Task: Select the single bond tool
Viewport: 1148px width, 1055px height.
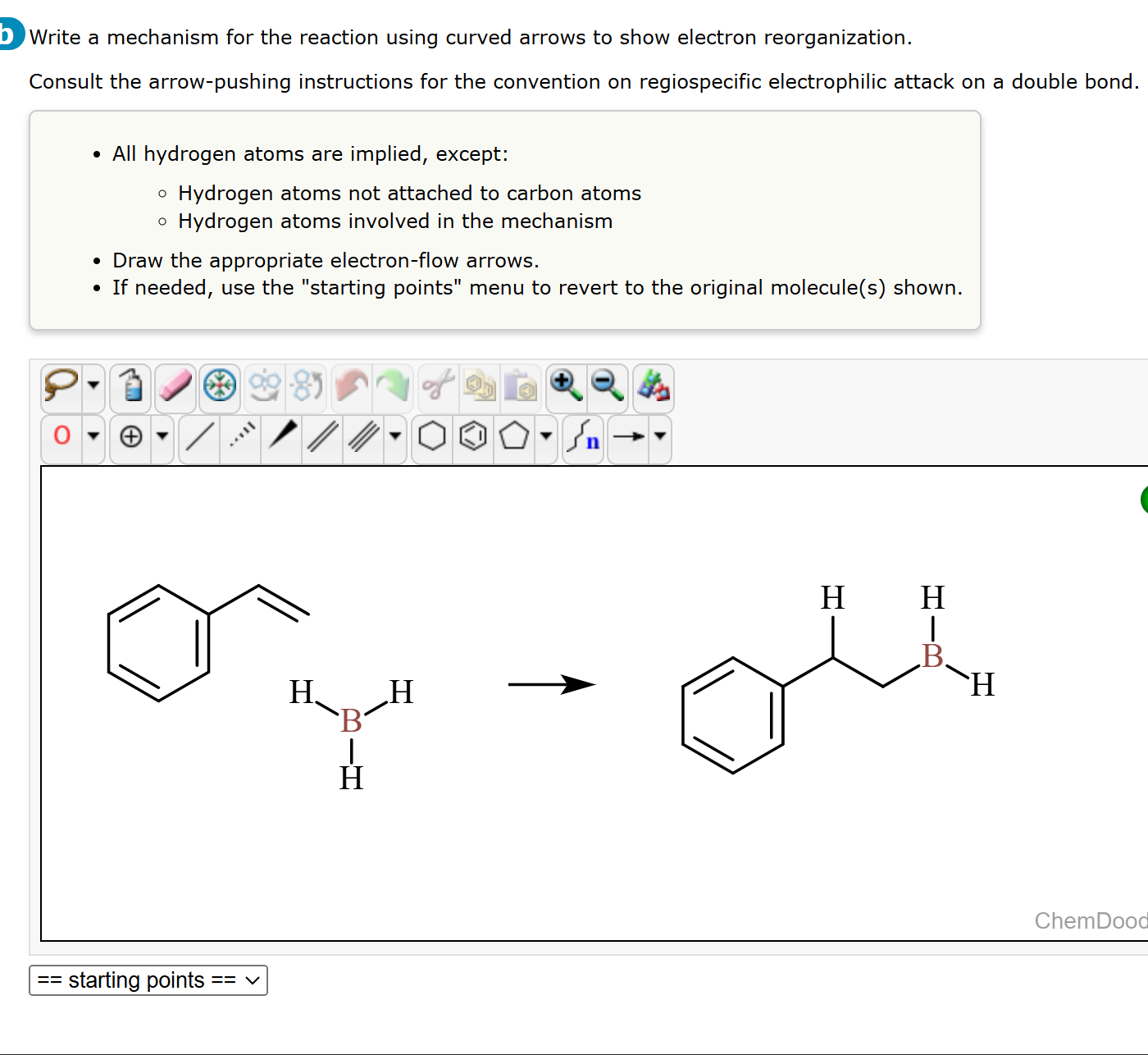Action: [199, 437]
